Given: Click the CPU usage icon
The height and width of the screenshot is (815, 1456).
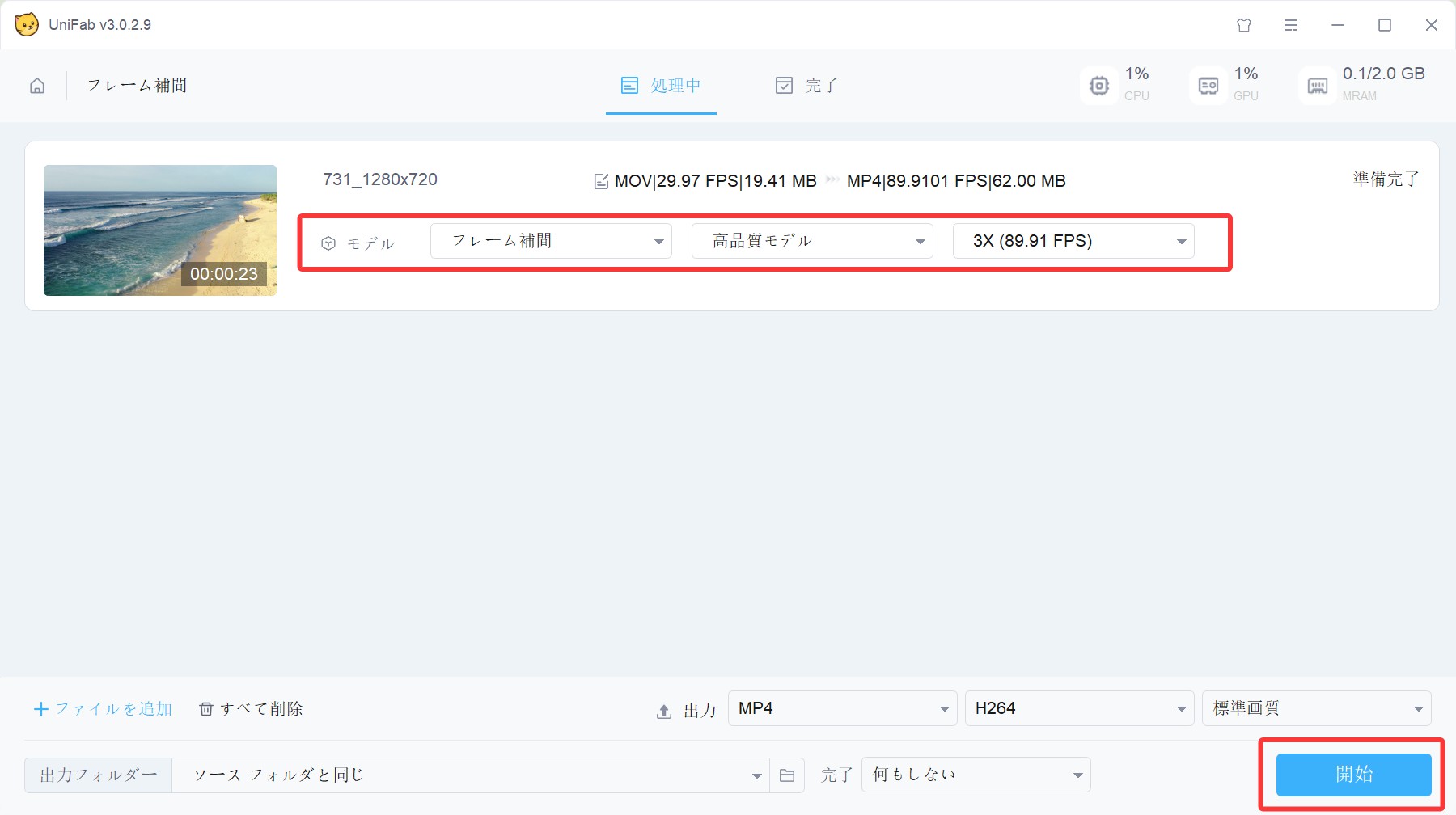Looking at the screenshot, I should tap(1098, 86).
